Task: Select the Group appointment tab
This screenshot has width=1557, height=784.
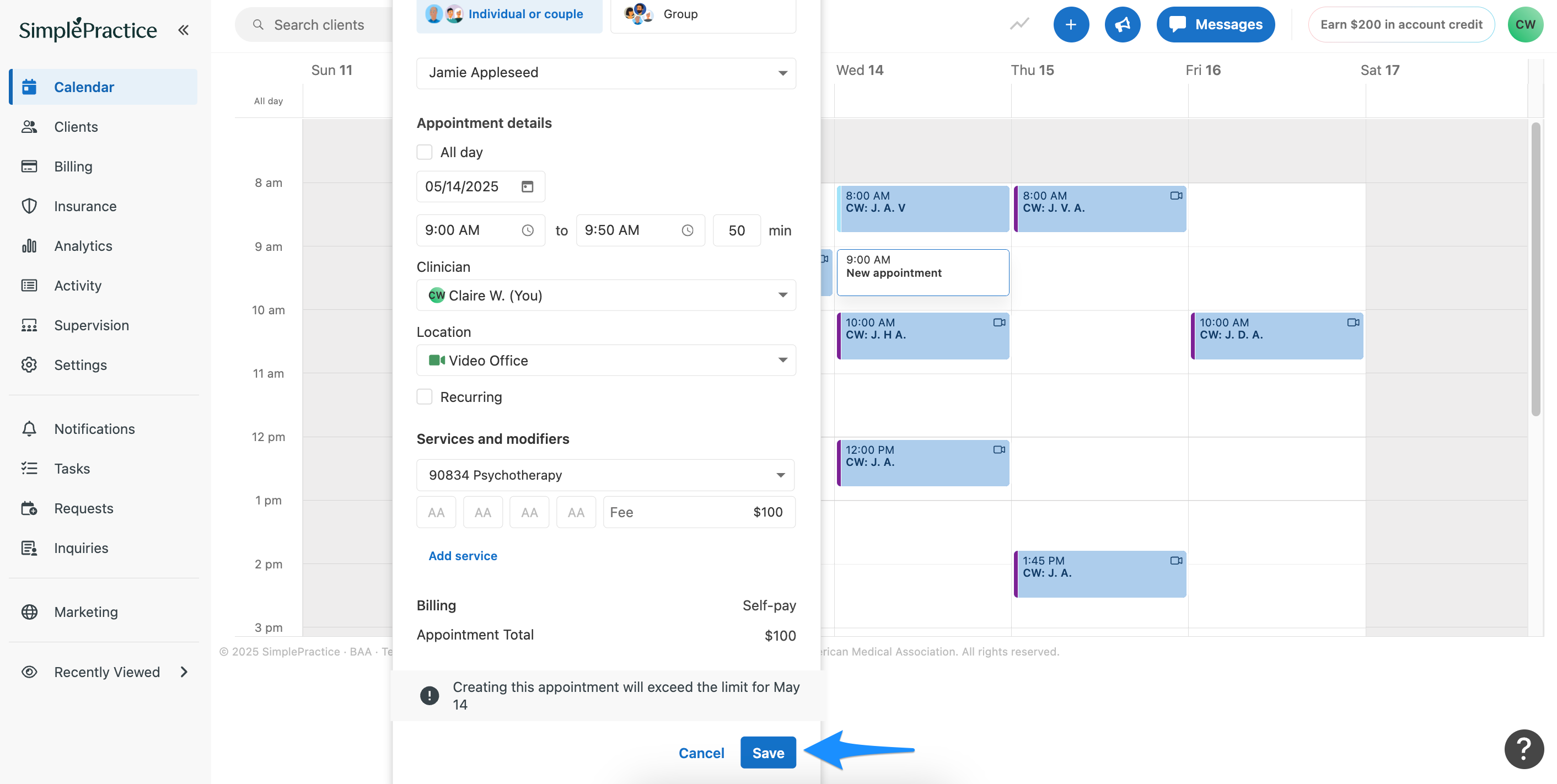Action: [x=703, y=14]
